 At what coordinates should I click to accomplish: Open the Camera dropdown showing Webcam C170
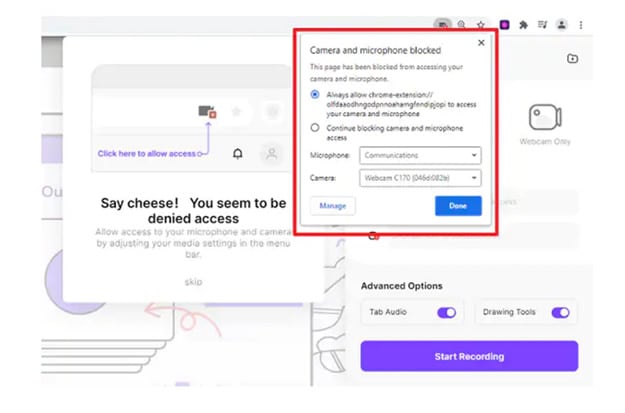(420, 179)
